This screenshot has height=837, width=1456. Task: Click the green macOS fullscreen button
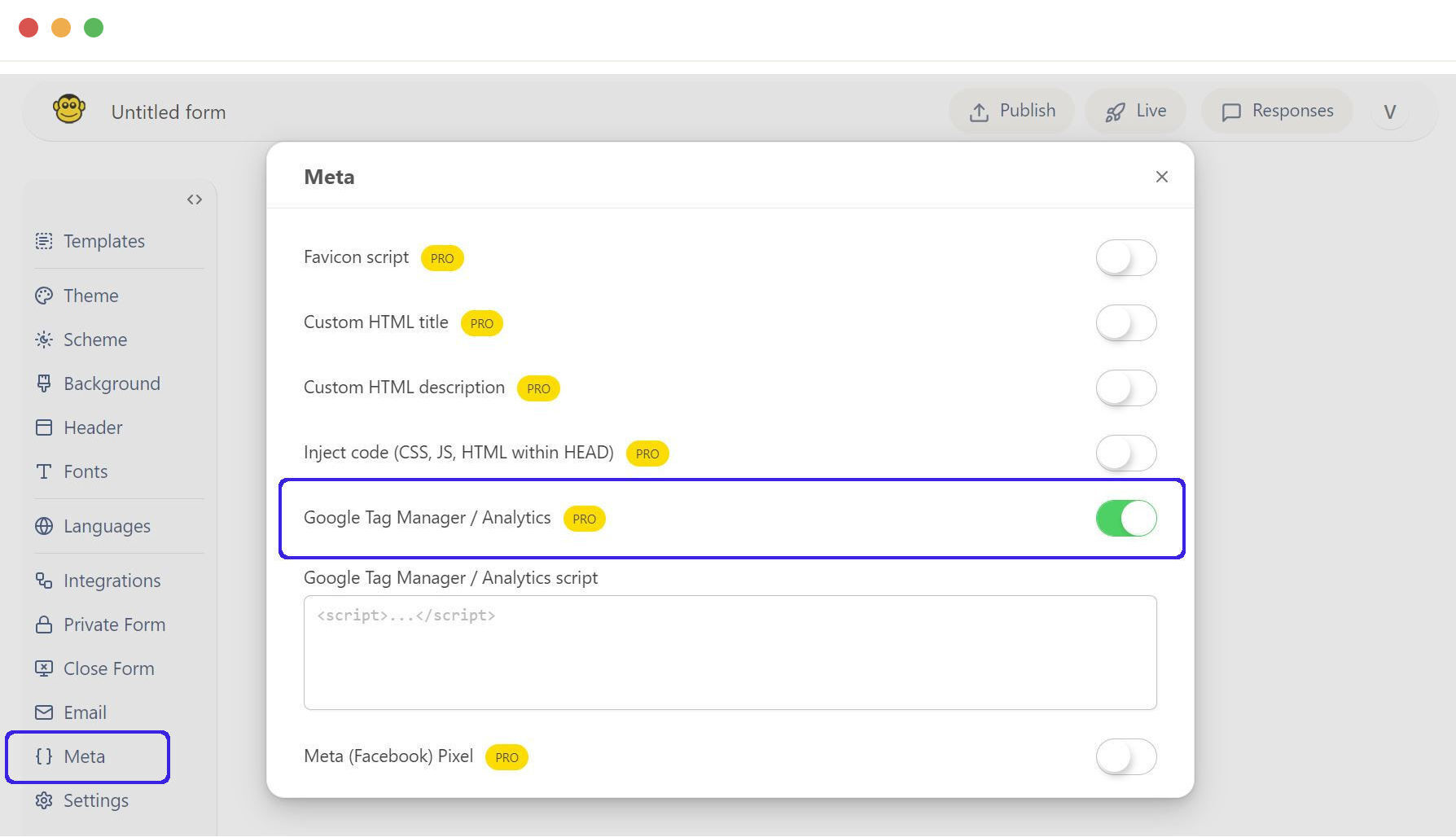tap(94, 28)
